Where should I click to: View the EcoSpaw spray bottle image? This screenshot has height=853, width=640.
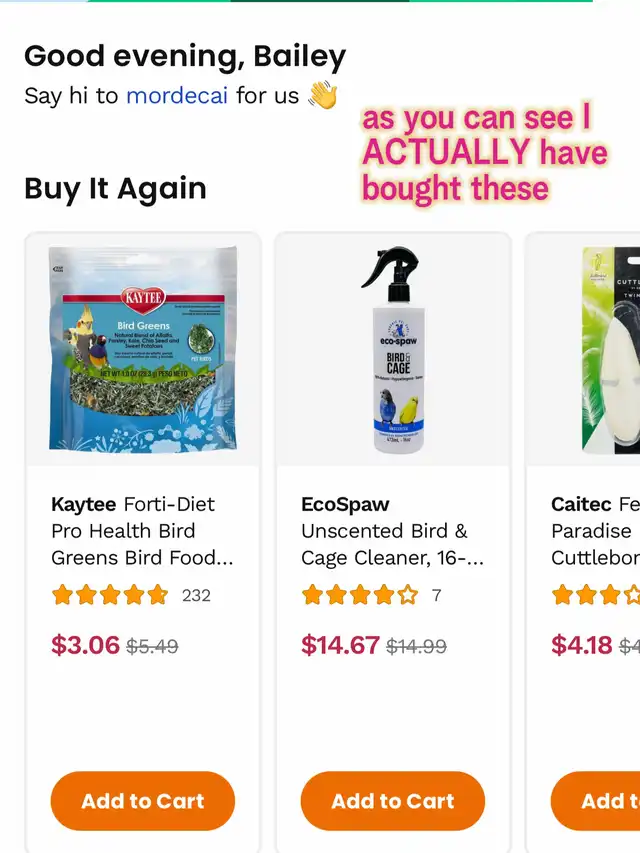393,350
